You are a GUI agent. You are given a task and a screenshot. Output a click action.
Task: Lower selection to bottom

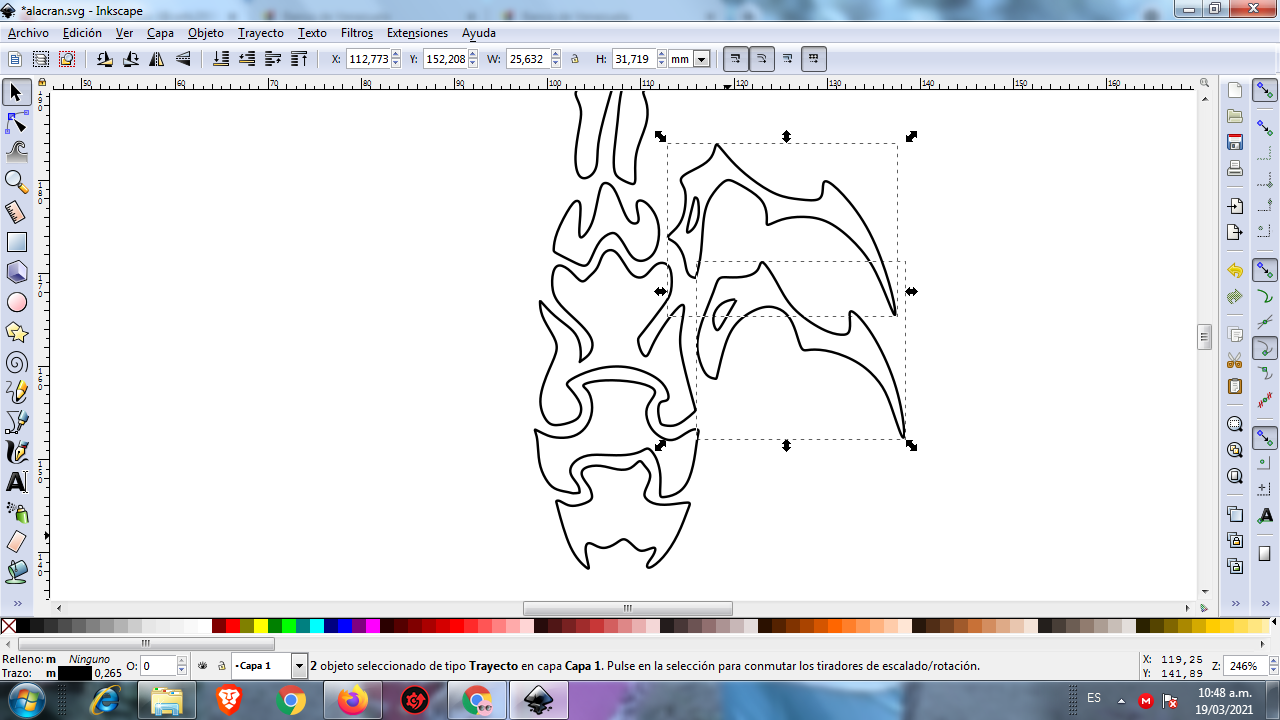point(221,59)
